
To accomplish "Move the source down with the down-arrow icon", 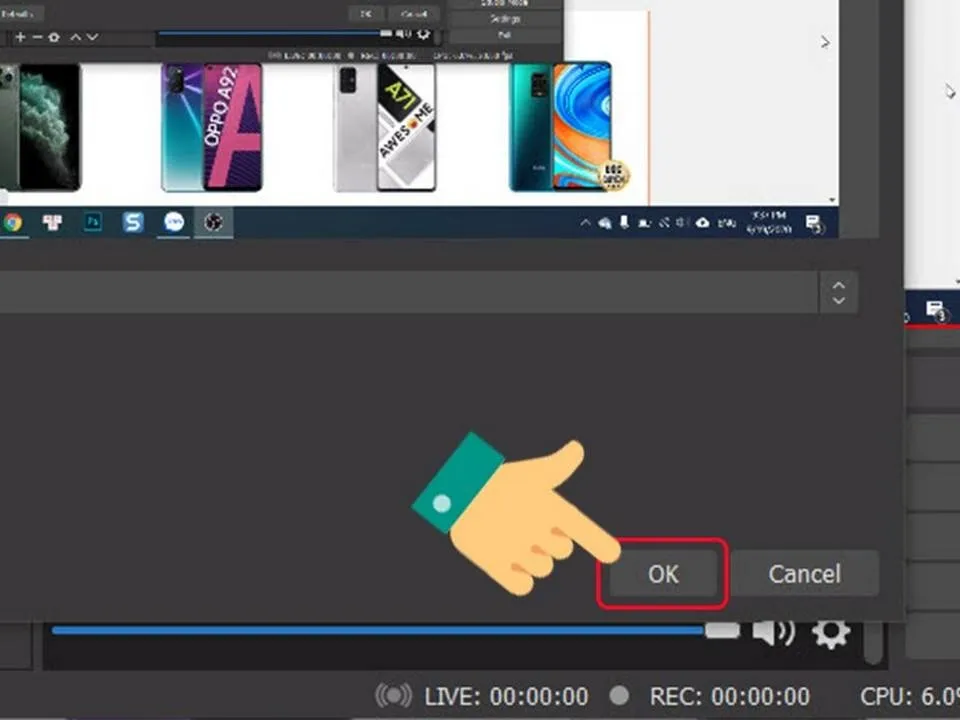I will [90, 36].
